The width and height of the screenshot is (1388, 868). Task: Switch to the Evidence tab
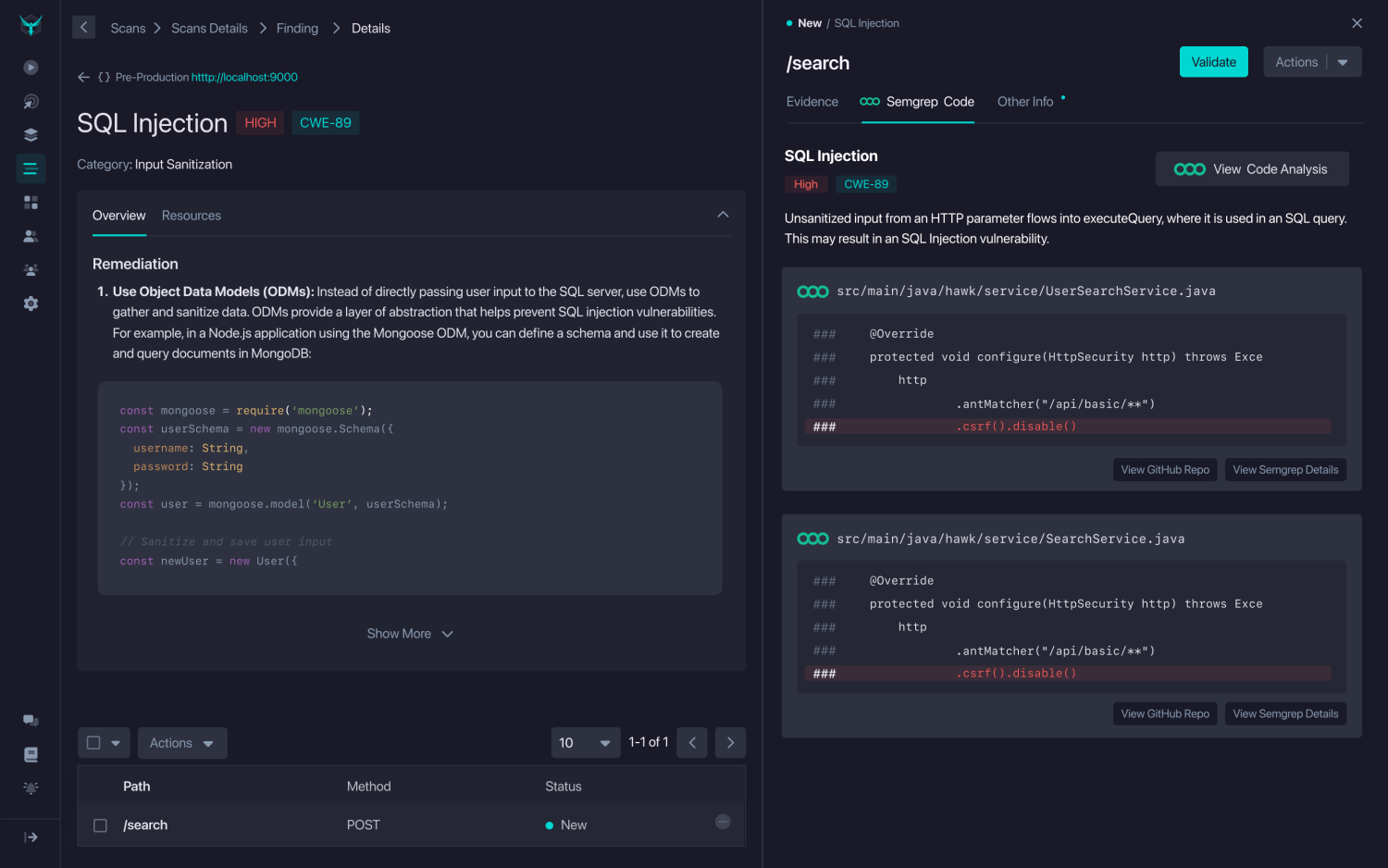(x=812, y=102)
